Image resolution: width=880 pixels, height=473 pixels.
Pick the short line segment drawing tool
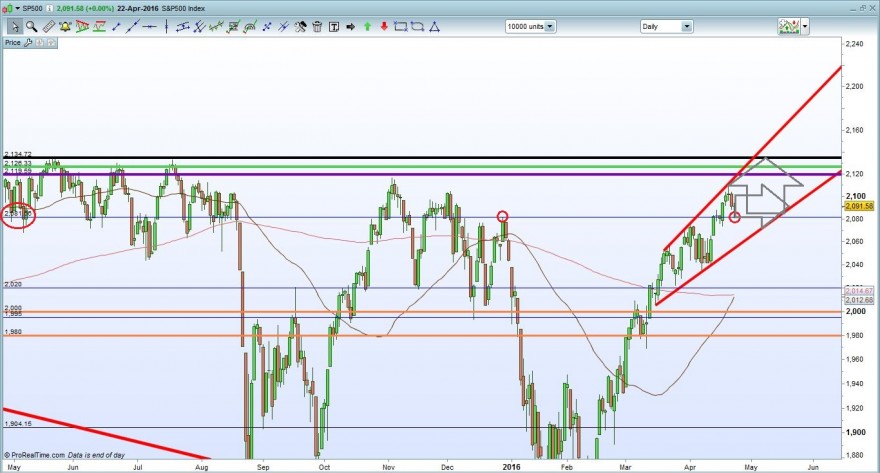116,26
